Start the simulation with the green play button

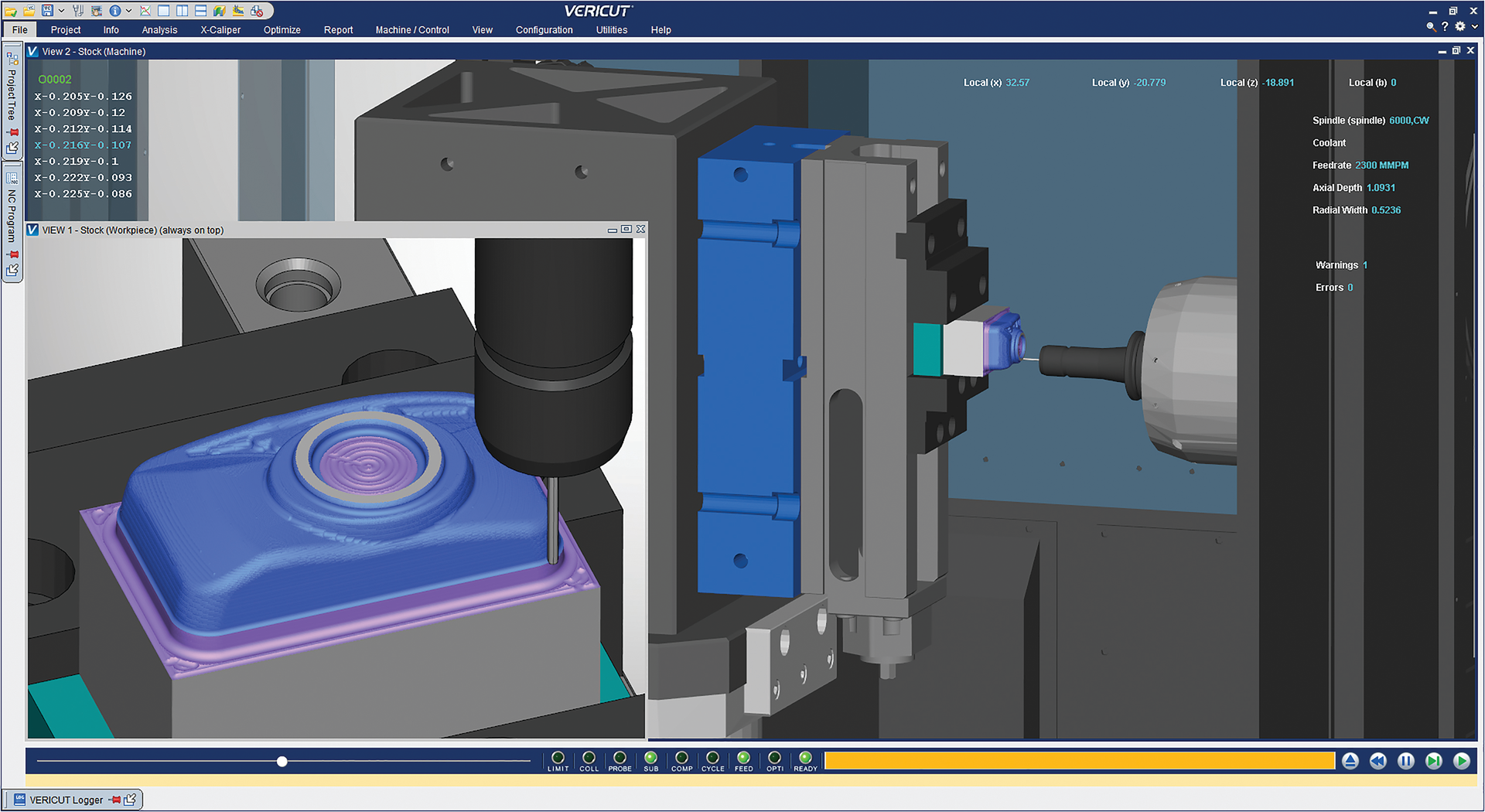[1462, 761]
